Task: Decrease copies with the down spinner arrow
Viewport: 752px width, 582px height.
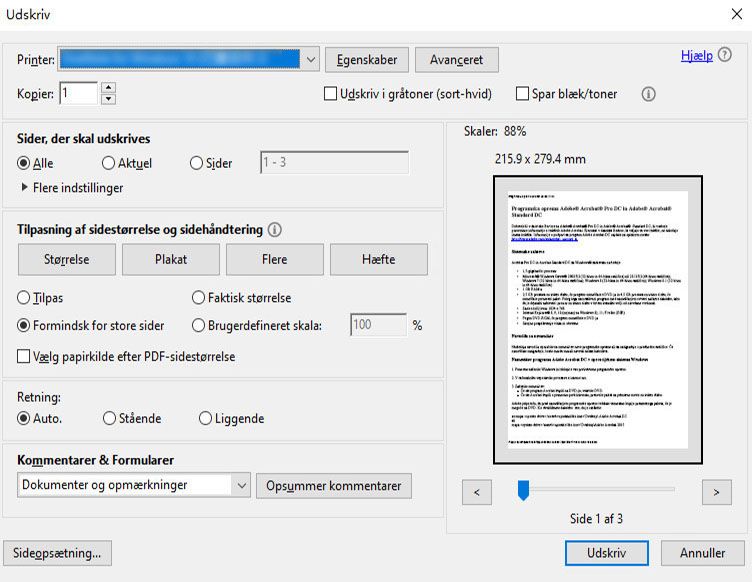Action: click(x=109, y=99)
